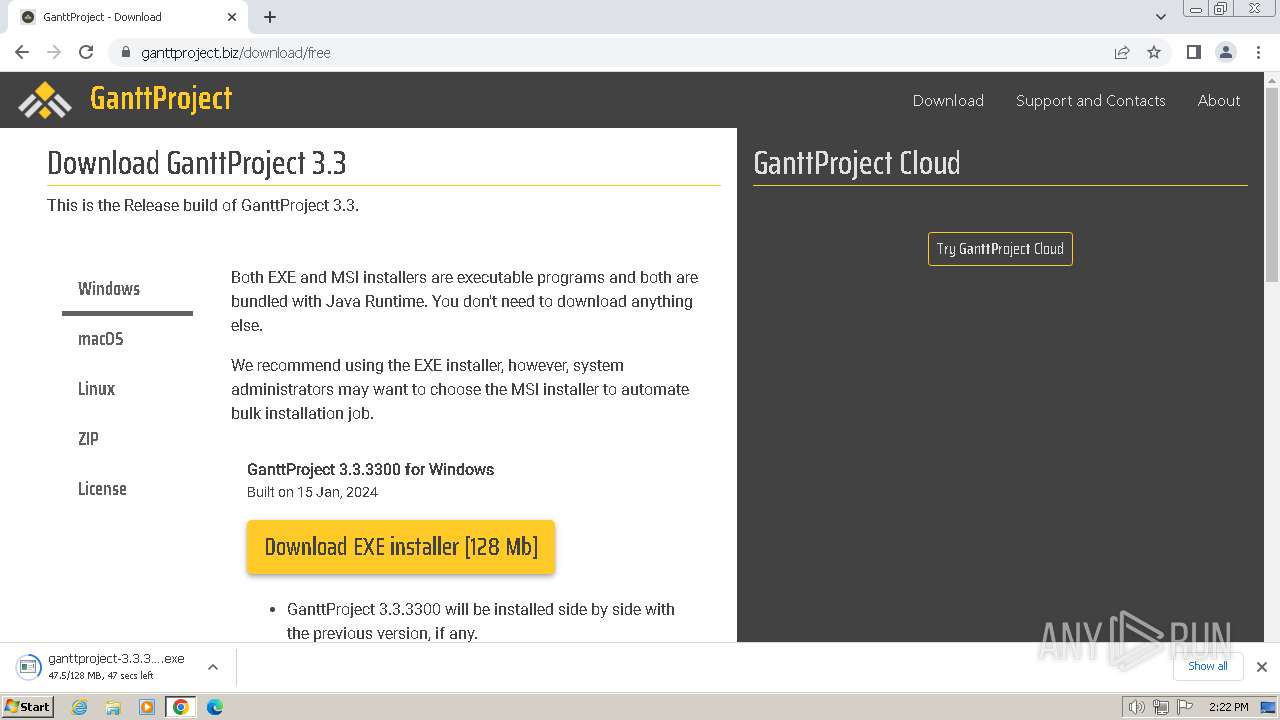Open the Windows Start button
1280x720 pixels.
pos(28,706)
